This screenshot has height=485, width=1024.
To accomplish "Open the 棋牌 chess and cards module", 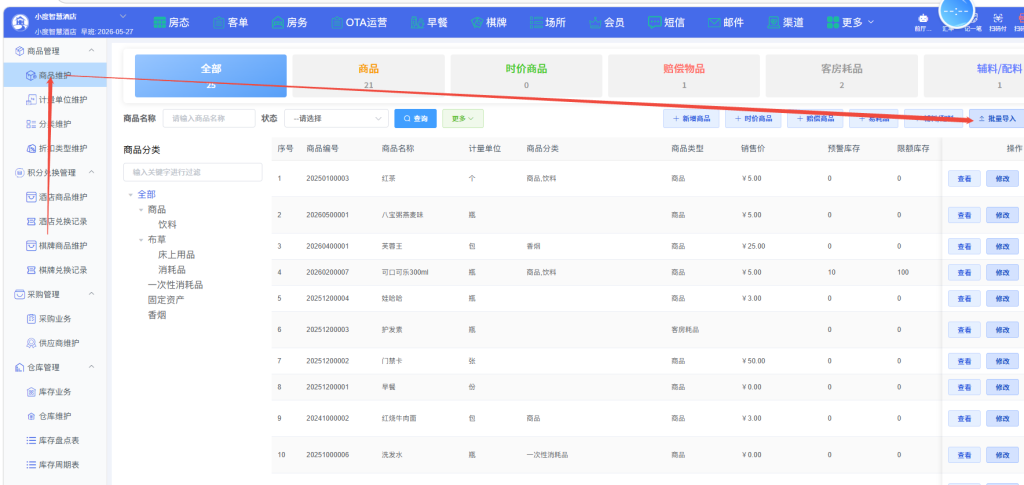I will pyautogui.click(x=491, y=22).
